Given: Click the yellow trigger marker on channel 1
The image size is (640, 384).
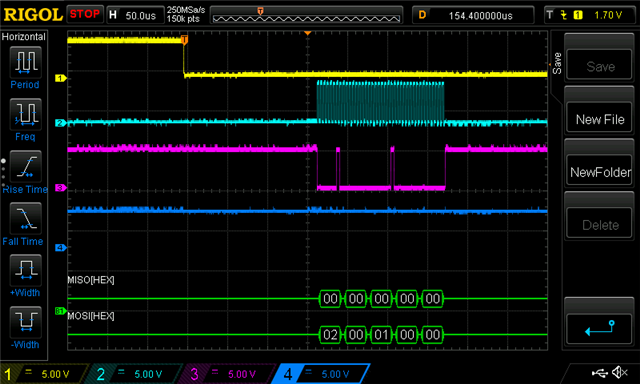Looking at the screenshot, I should (184, 40).
